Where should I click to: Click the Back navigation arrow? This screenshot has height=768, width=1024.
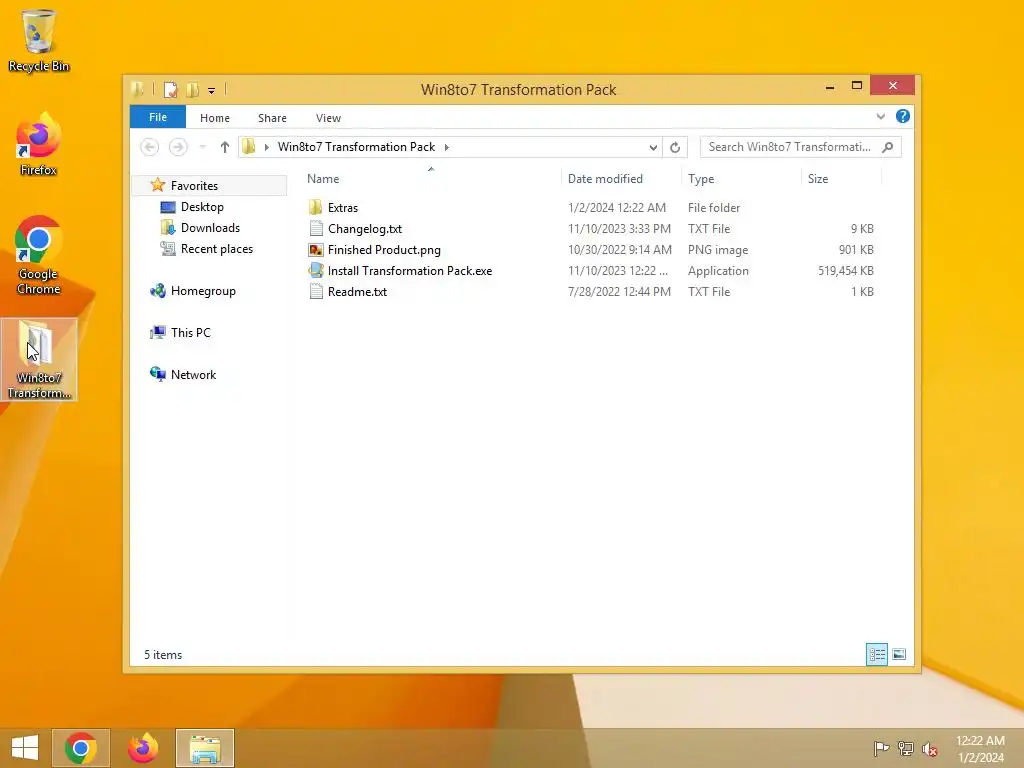[x=150, y=147]
